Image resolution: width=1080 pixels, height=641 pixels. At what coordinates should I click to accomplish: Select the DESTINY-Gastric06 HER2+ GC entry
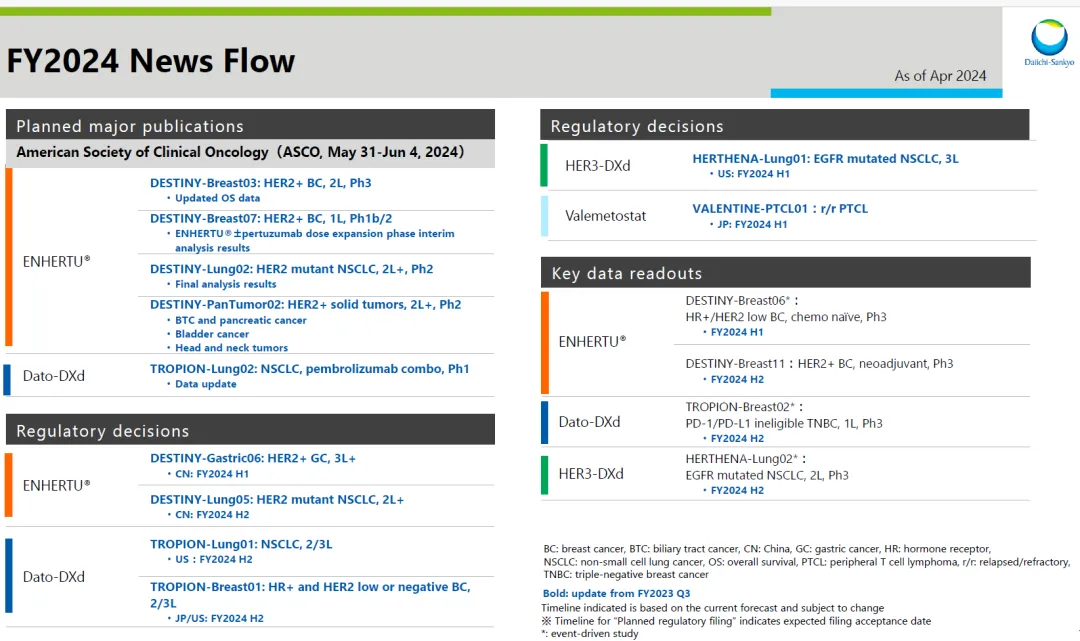pyautogui.click(x=253, y=458)
